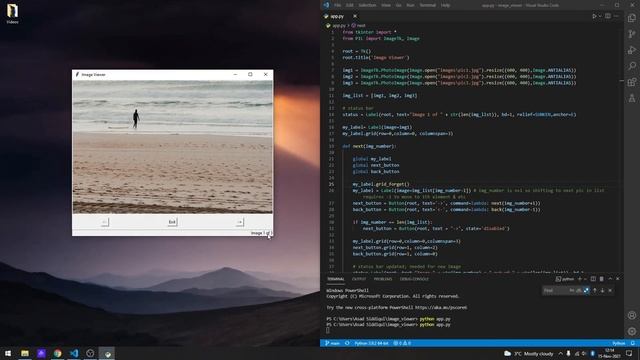Open Windows Action Center notifications
The width and height of the screenshot is (640, 360).
point(629,353)
